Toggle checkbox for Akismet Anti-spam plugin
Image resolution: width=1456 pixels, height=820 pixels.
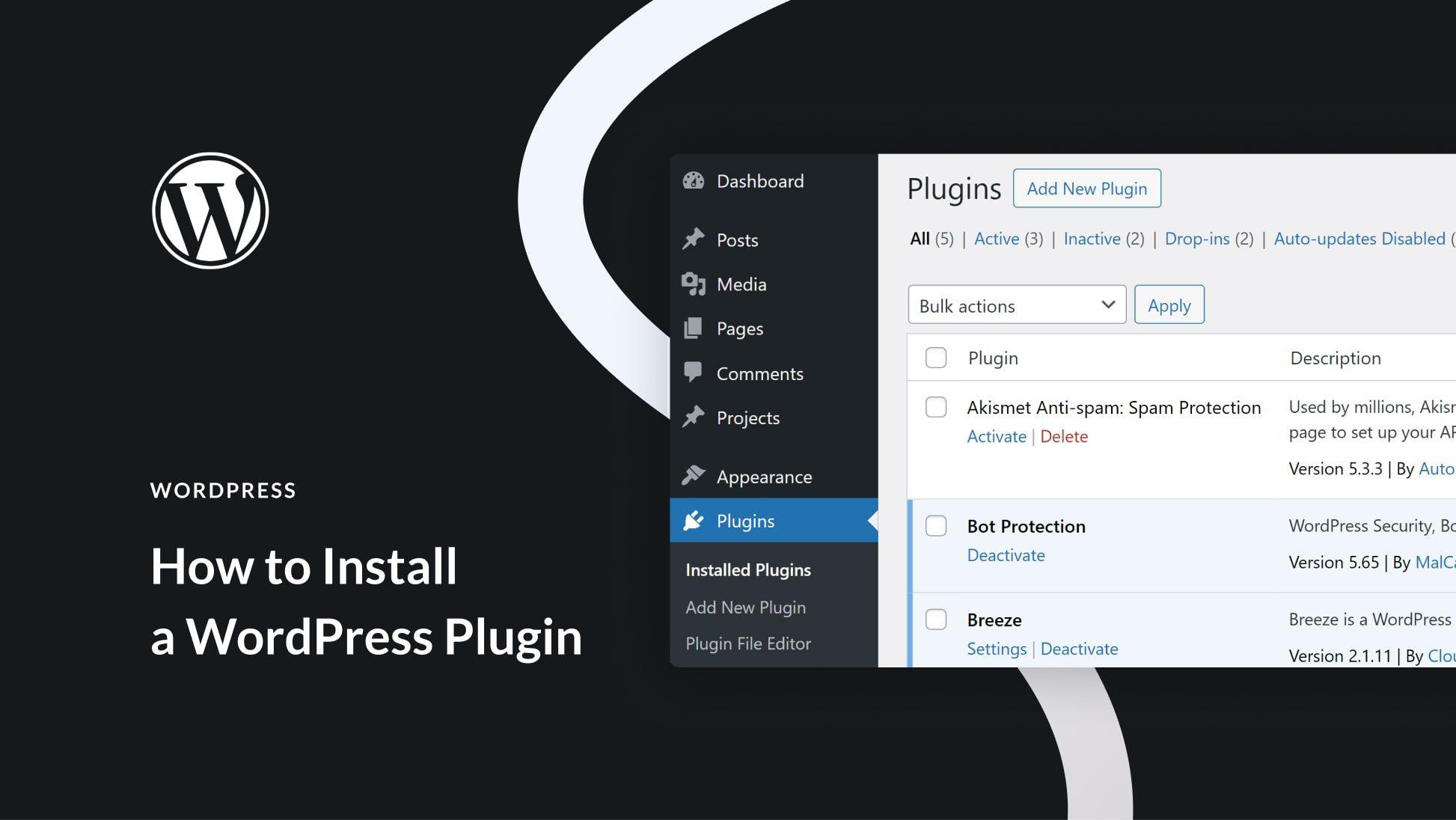(x=935, y=406)
